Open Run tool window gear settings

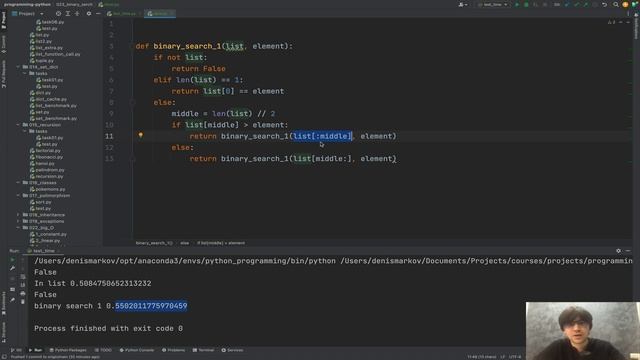tap(618, 251)
